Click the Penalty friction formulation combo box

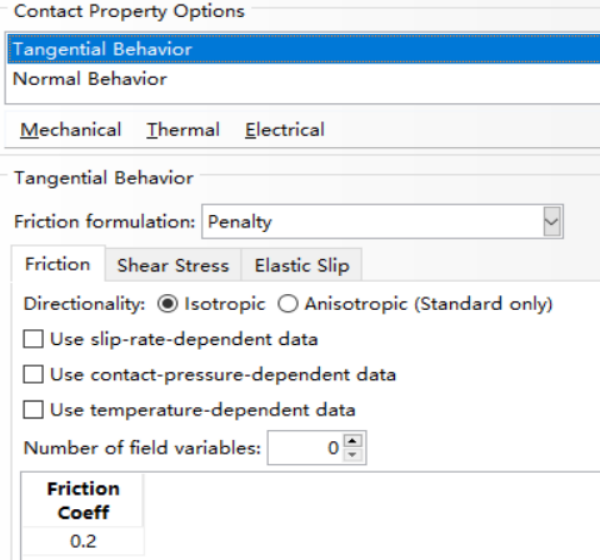coord(382,222)
